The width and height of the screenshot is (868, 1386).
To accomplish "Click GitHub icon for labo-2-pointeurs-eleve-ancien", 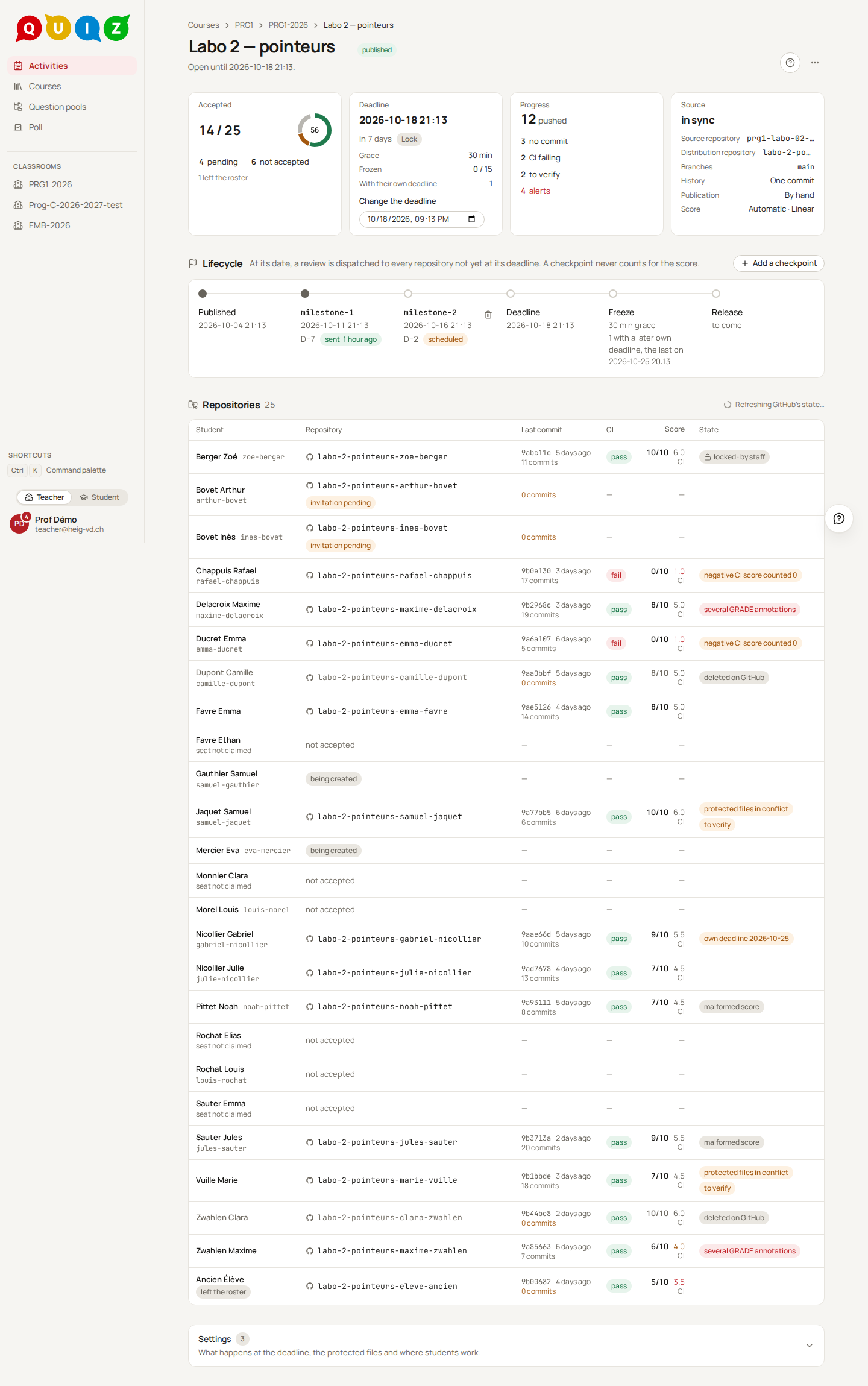I will point(310,1287).
